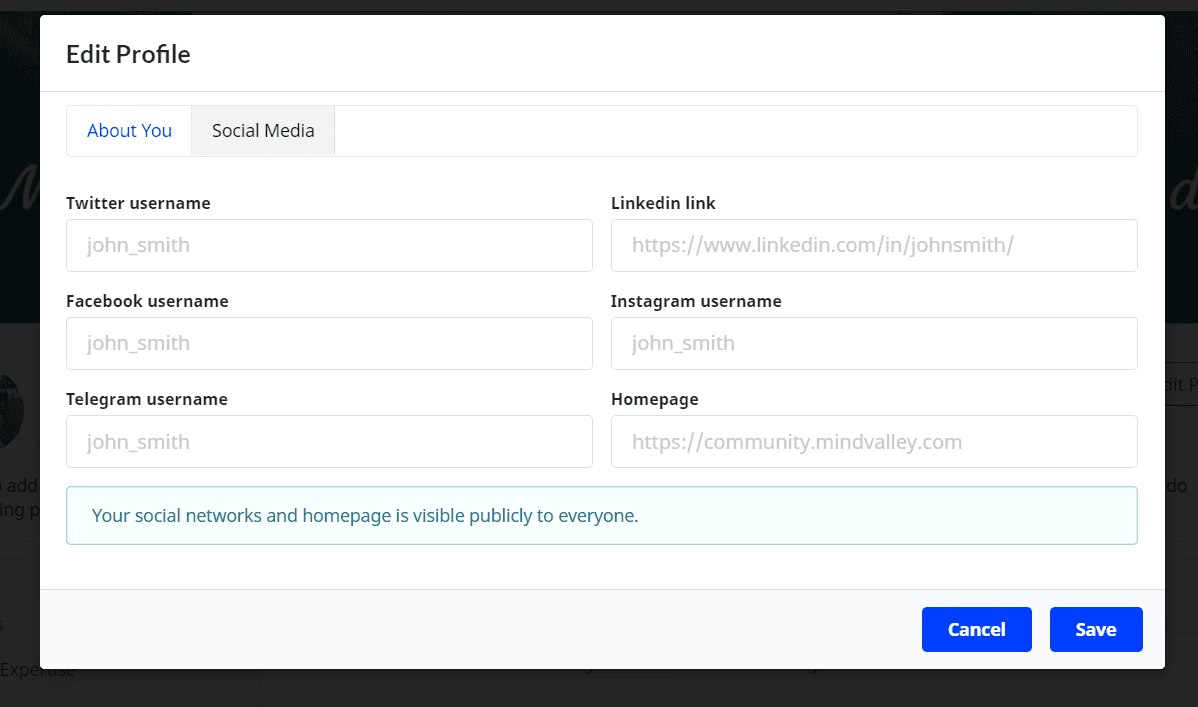
Task: Click the public visibility notice banner
Action: coord(602,516)
